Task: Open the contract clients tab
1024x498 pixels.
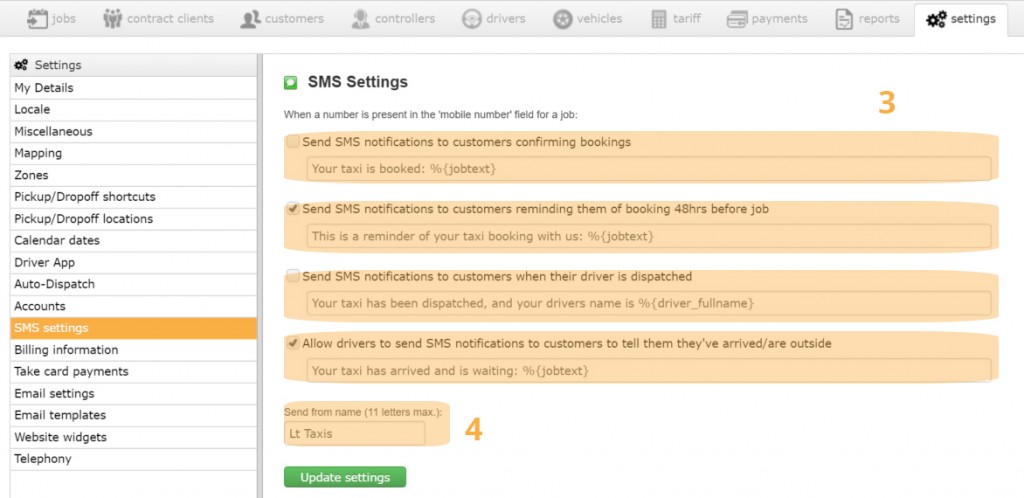Action: (159, 20)
